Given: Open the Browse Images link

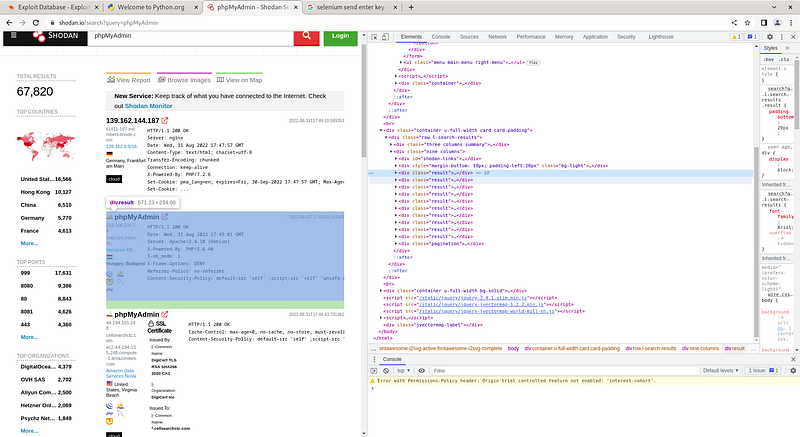Looking at the screenshot, I should (184, 80).
